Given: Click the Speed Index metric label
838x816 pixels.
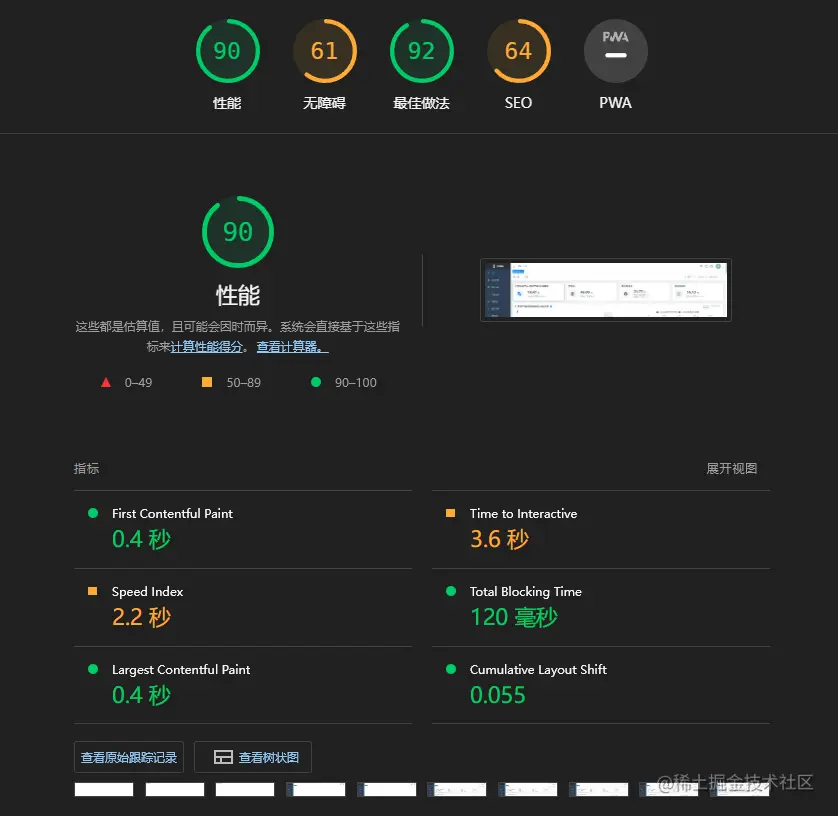Looking at the screenshot, I should coord(148,592).
